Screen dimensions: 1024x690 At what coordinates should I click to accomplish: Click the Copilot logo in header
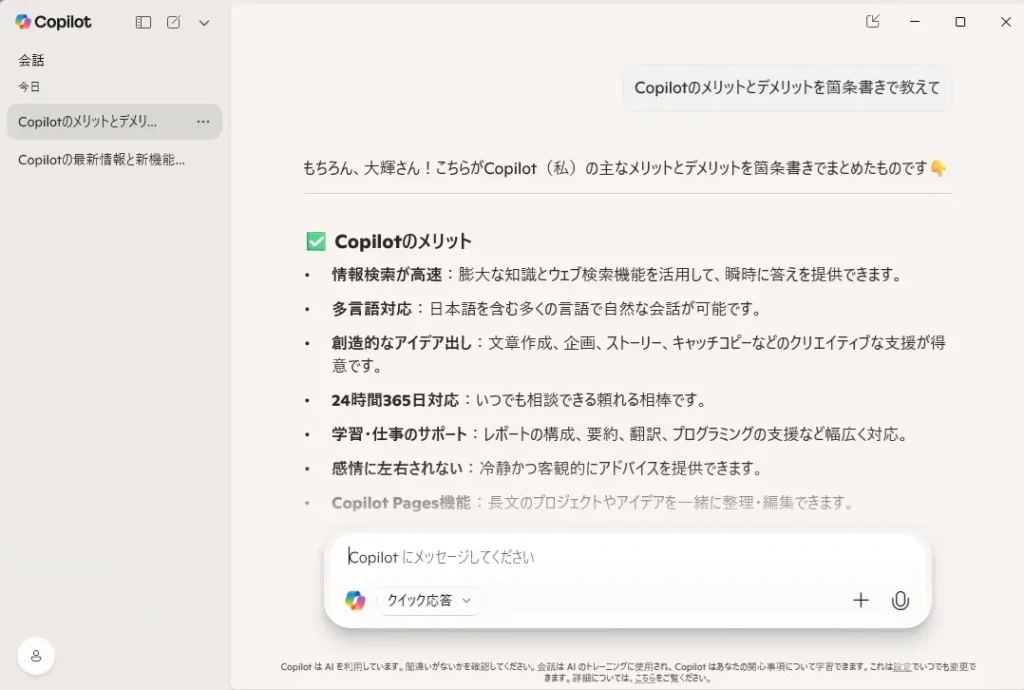click(x=53, y=22)
